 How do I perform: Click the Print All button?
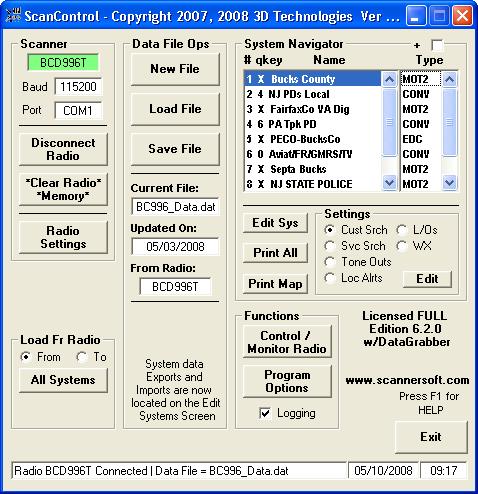coord(275,253)
